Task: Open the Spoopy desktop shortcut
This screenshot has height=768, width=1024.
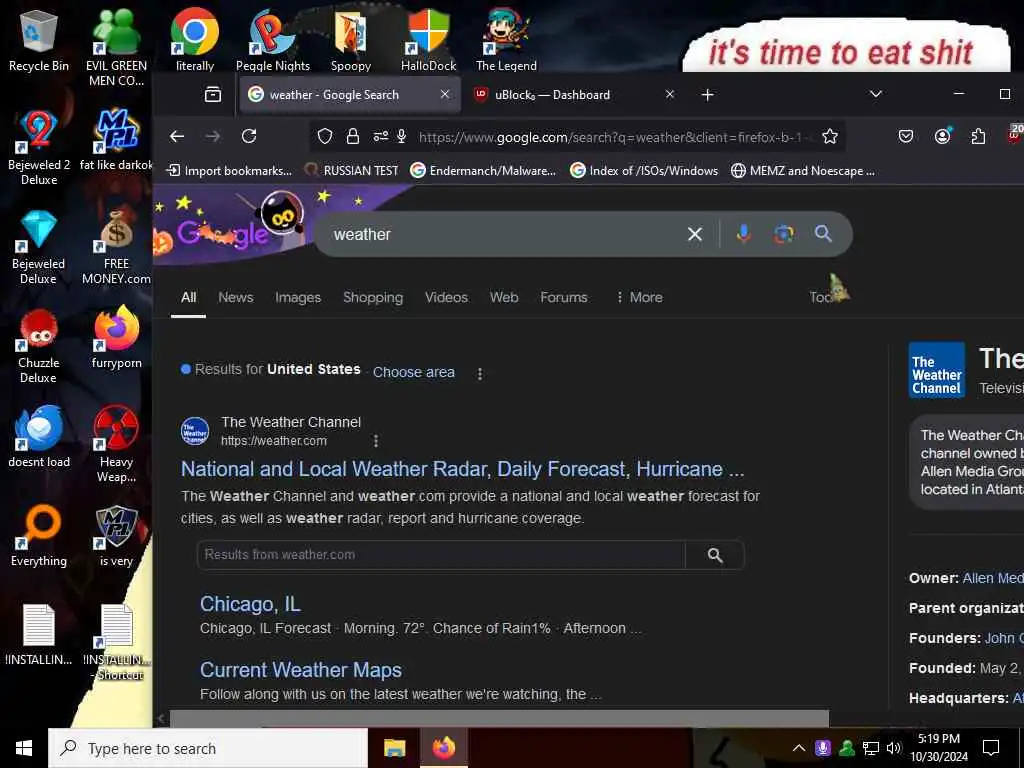Action: (x=351, y=40)
